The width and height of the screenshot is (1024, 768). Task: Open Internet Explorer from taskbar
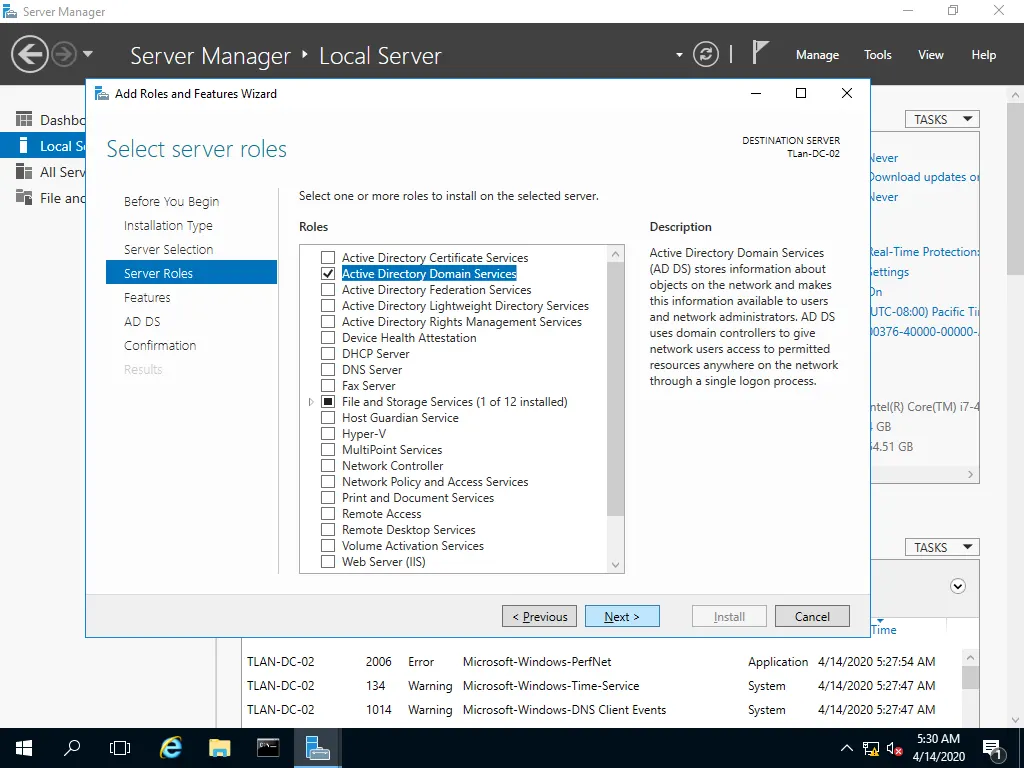pos(172,747)
